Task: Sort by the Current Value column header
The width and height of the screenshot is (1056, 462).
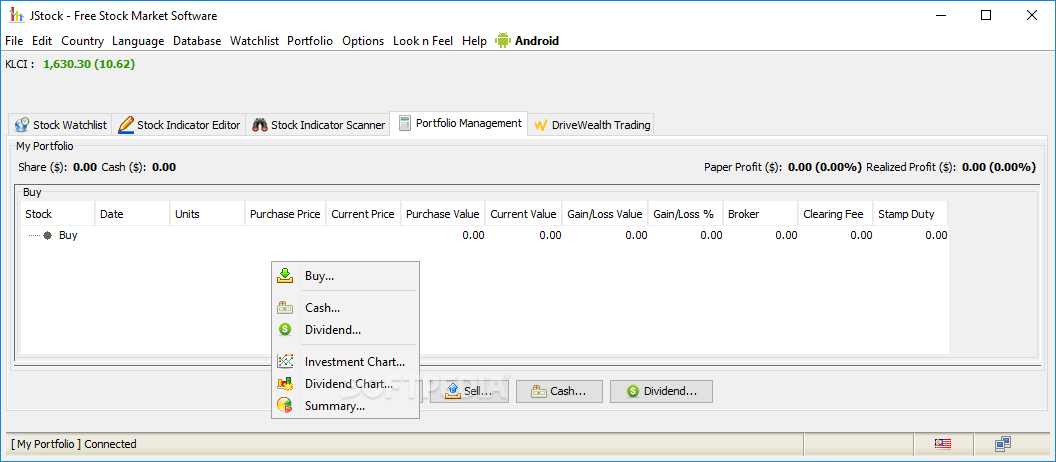Action: pyautogui.click(x=523, y=214)
